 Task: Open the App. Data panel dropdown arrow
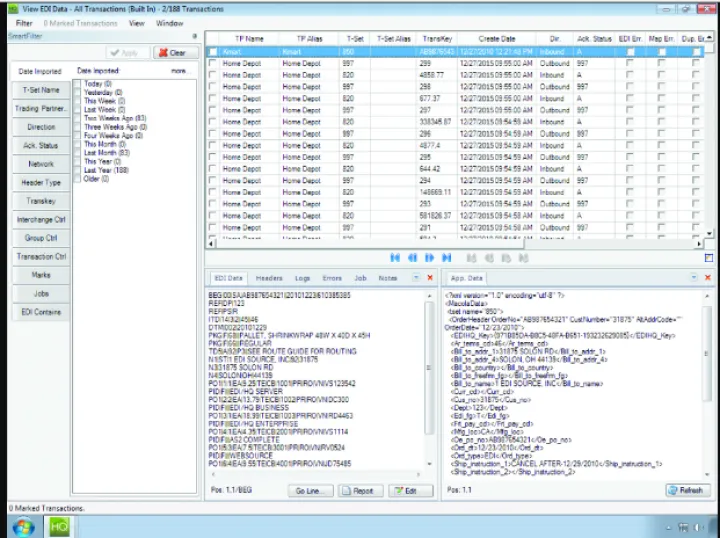tap(694, 277)
